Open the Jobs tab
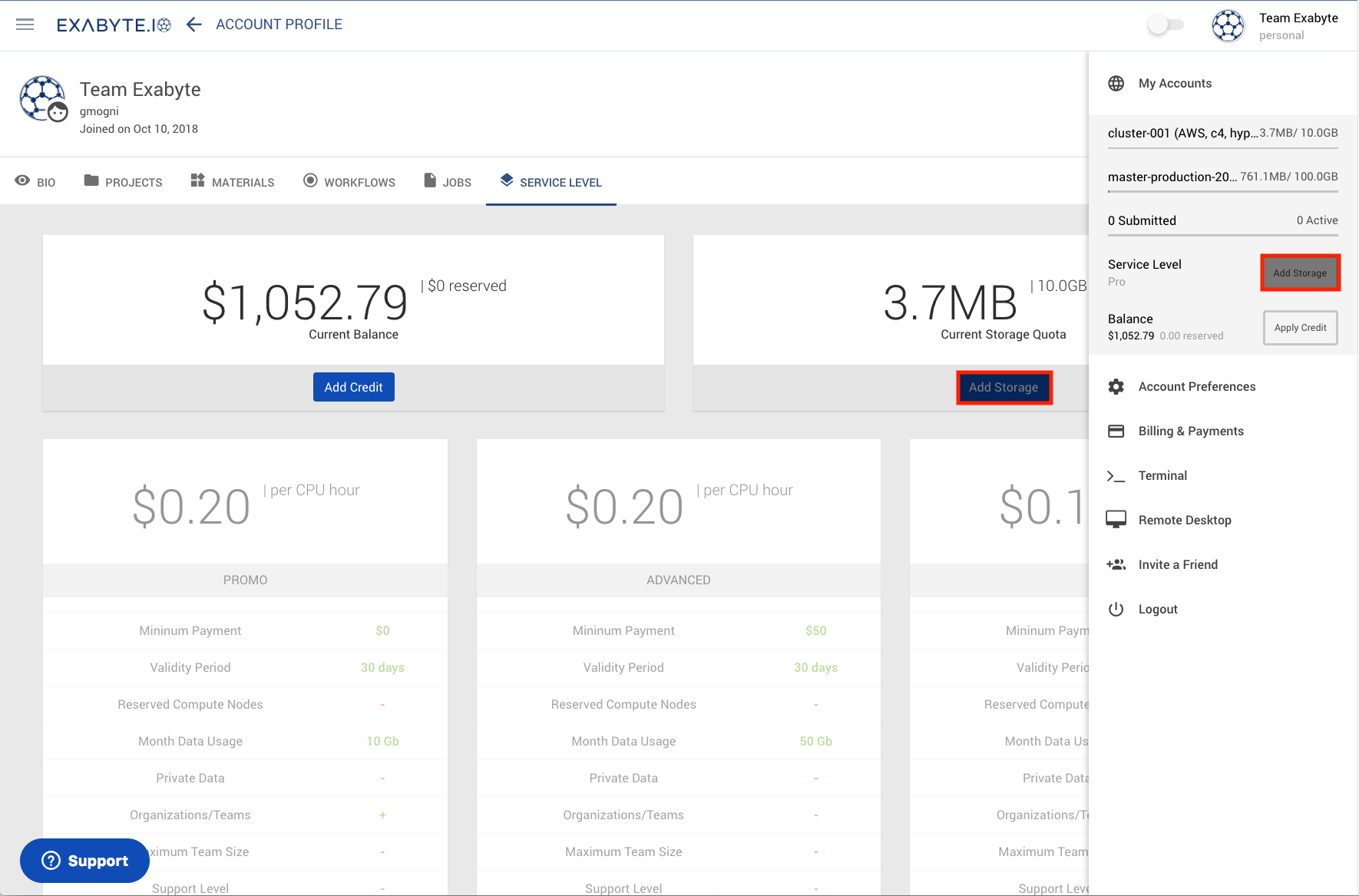 448,182
